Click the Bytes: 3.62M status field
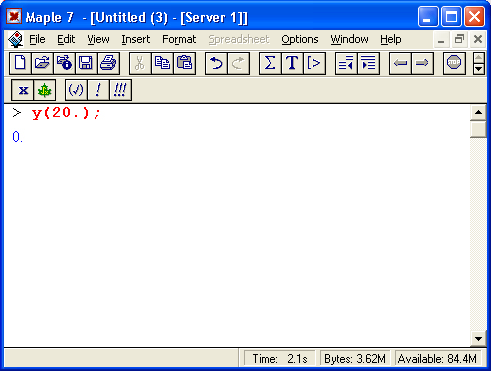Image resolution: width=491 pixels, height=371 pixels. coord(355,359)
